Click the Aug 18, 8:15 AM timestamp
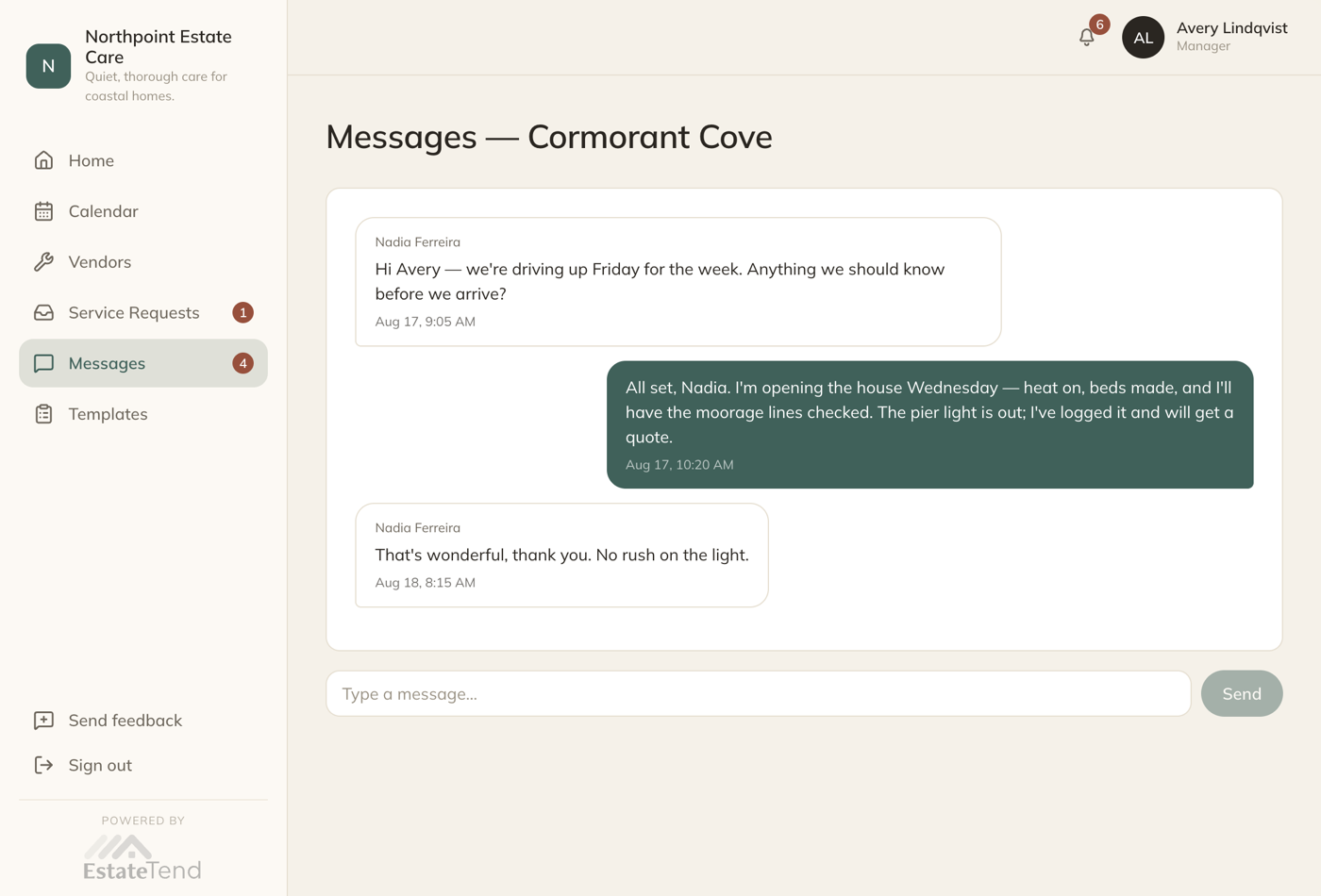The width and height of the screenshot is (1321, 896). tap(426, 583)
